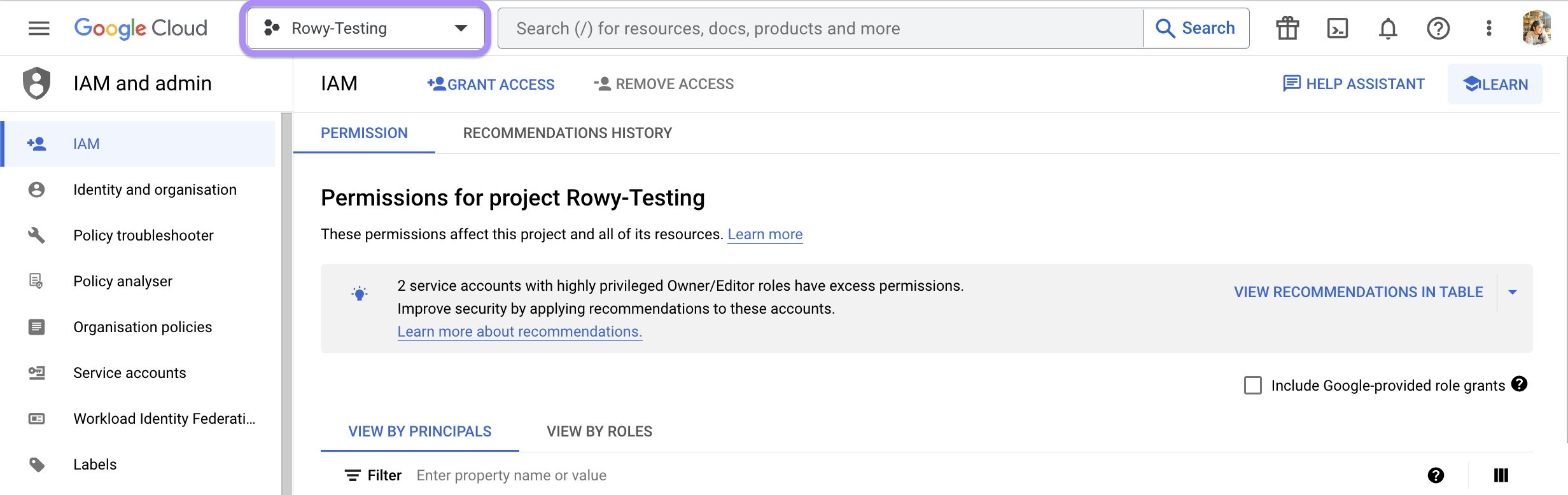Viewport: 1568px width, 495px height.
Task: Click the column display options icon
Action: click(1501, 475)
